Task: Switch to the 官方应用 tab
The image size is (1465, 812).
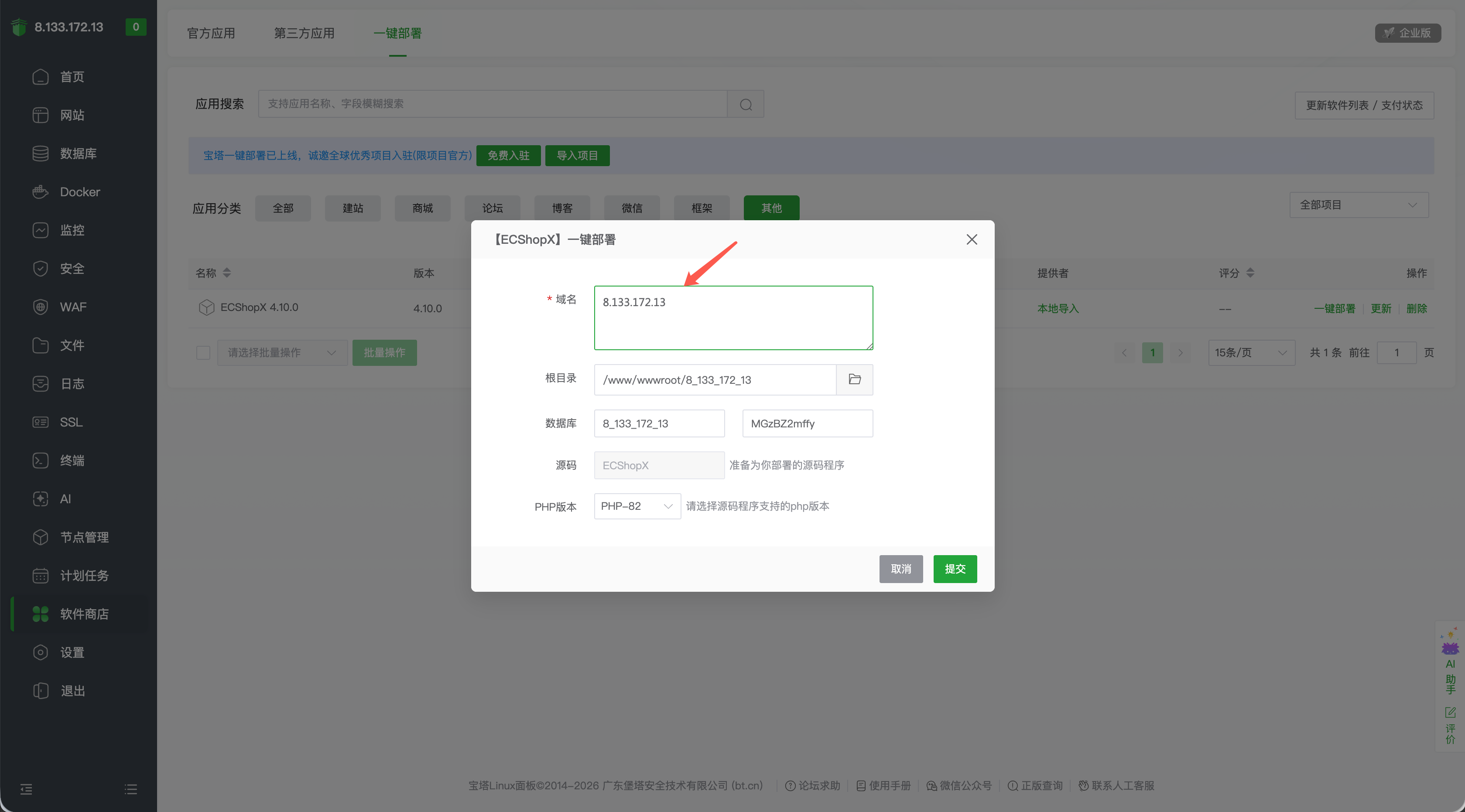Action: [211, 33]
